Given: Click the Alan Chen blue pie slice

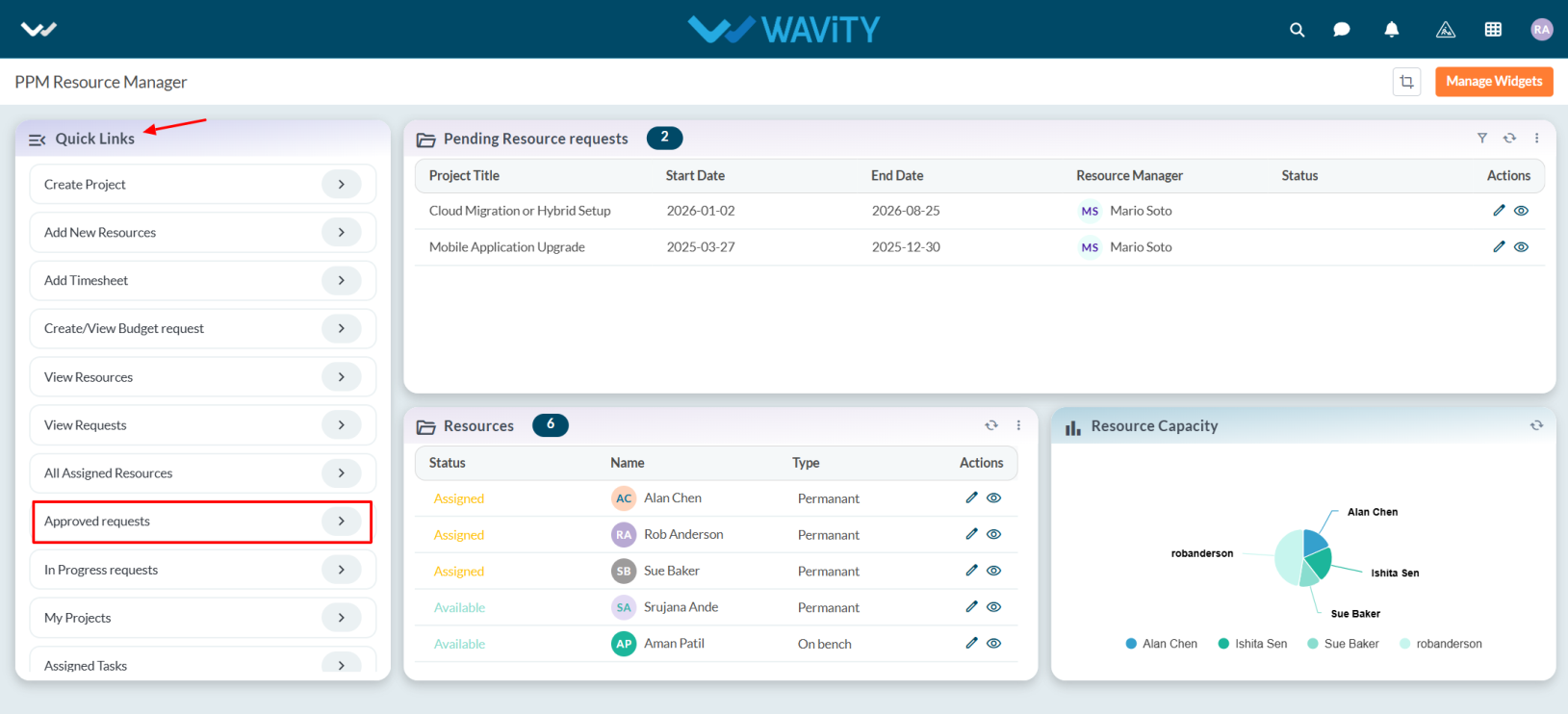Looking at the screenshot, I should (1315, 541).
